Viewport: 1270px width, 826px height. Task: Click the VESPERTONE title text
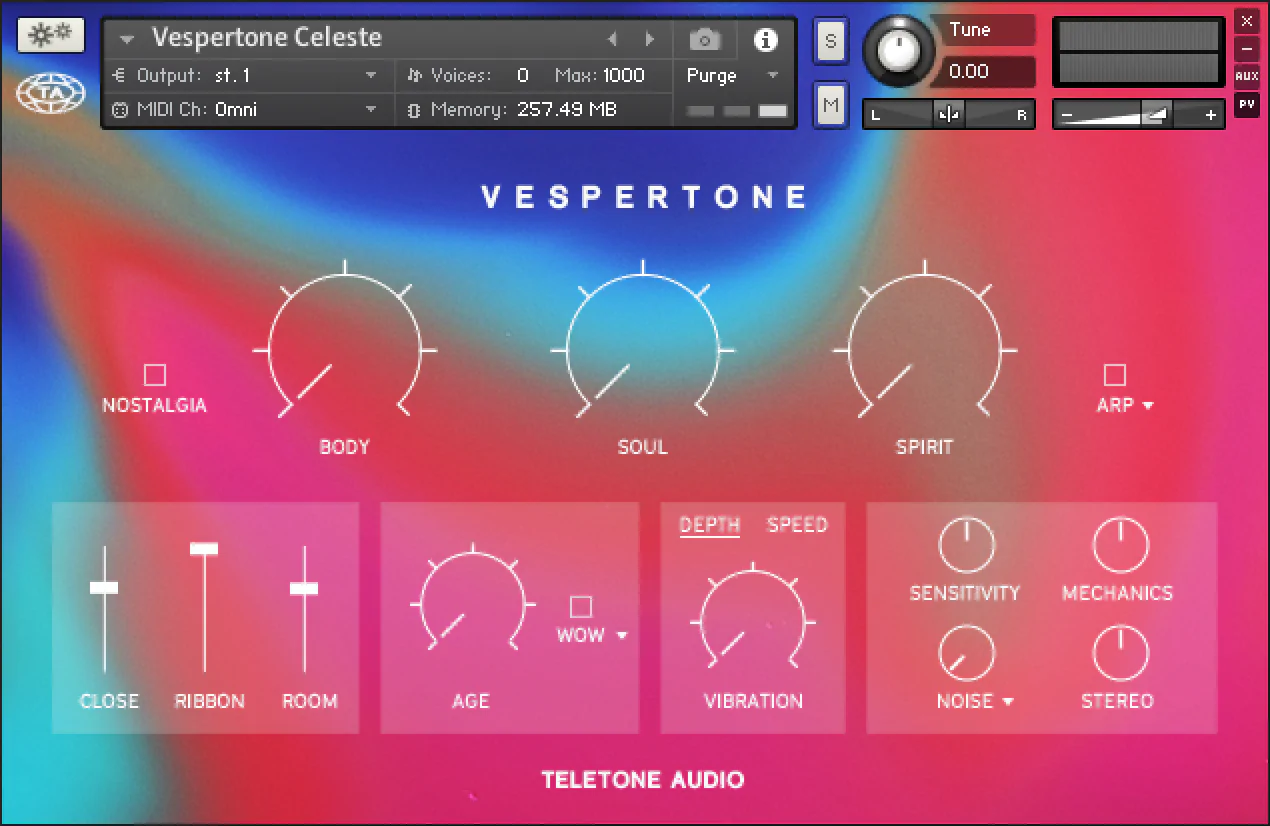tap(644, 197)
